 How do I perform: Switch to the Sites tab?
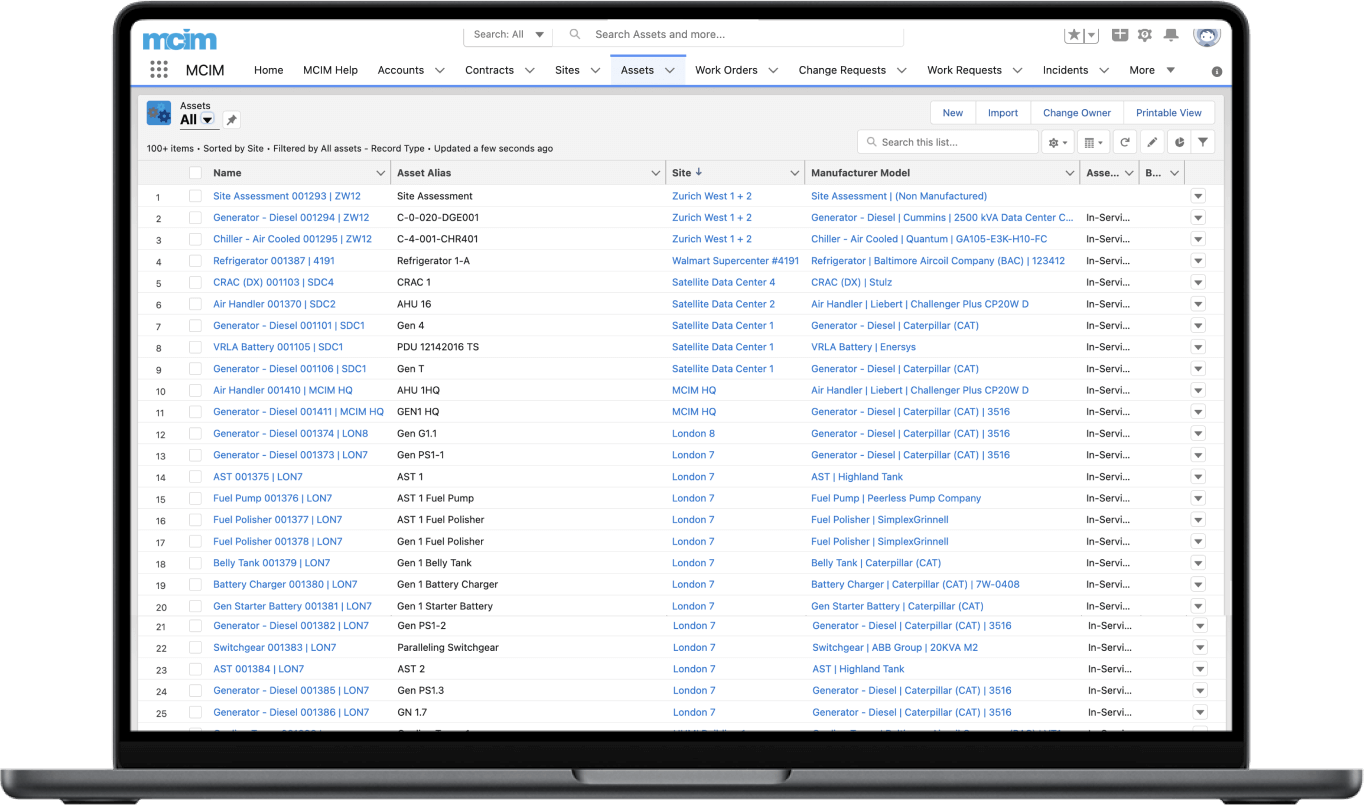(x=567, y=71)
